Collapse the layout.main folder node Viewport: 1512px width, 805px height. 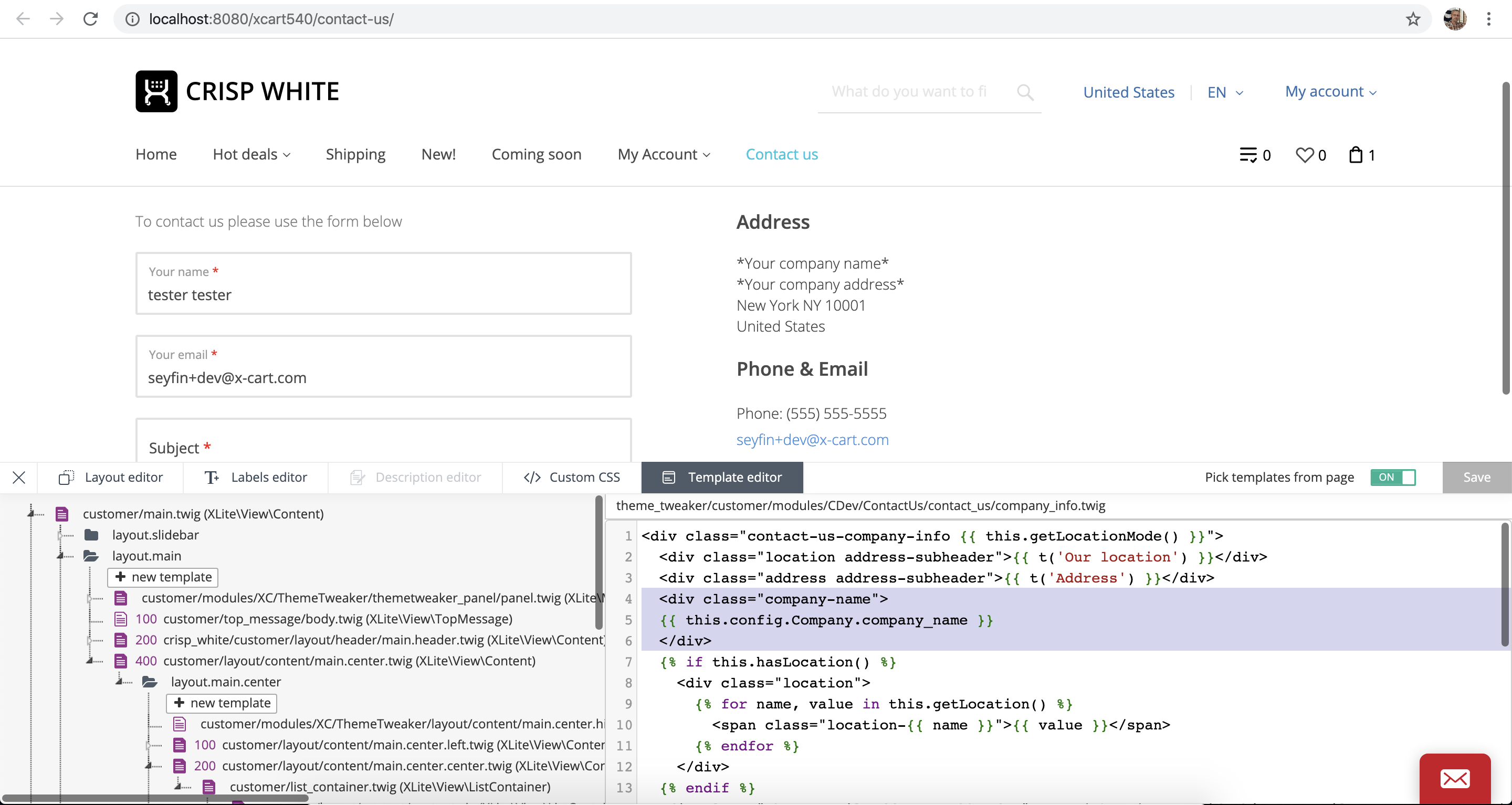click(60, 556)
